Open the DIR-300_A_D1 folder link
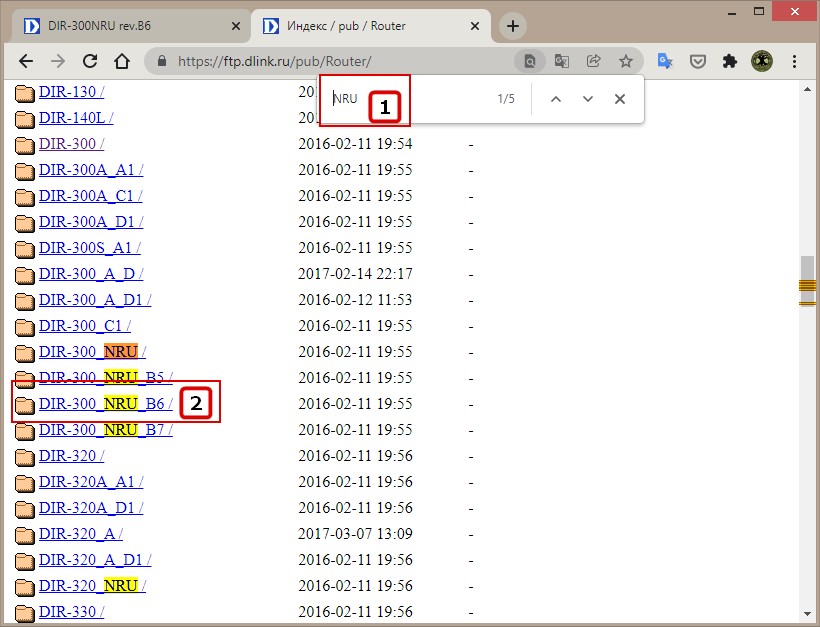Screen dimensions: 820x627 (95, 300)
